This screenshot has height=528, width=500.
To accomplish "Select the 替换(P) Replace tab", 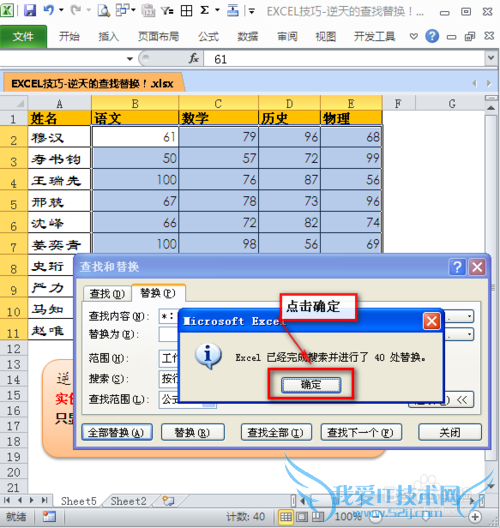I will coord(158,293).
